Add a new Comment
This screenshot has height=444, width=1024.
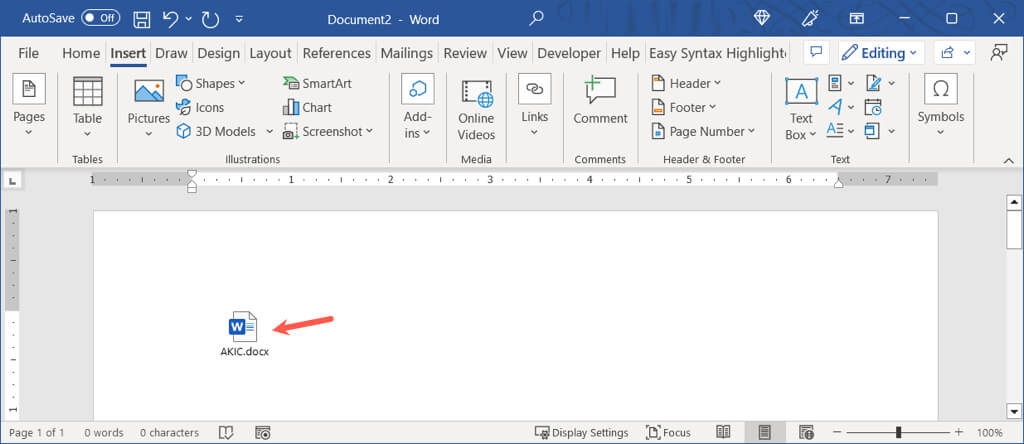click(x=600, y=100)
